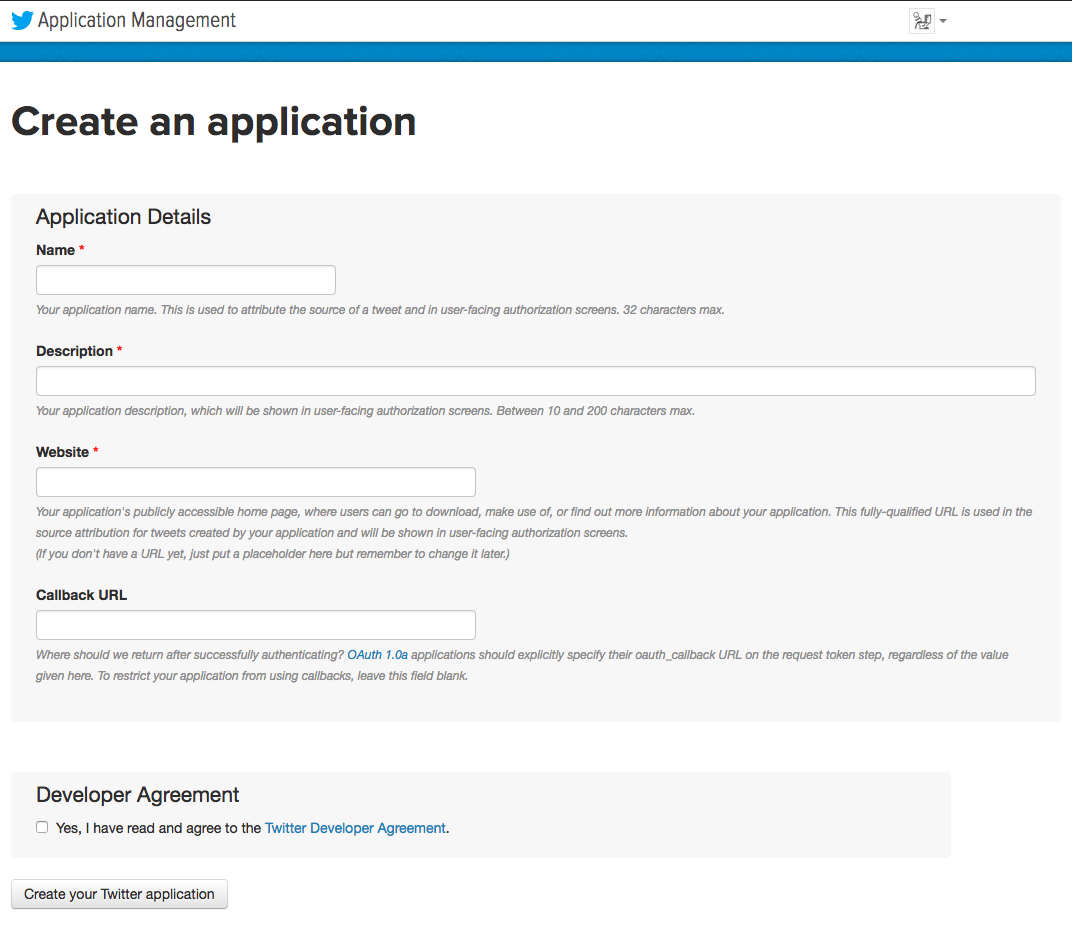Focus the Callback URL input field
Image resolution: width=1072 pixels, height=950 pixels.
tap(256, 625)
